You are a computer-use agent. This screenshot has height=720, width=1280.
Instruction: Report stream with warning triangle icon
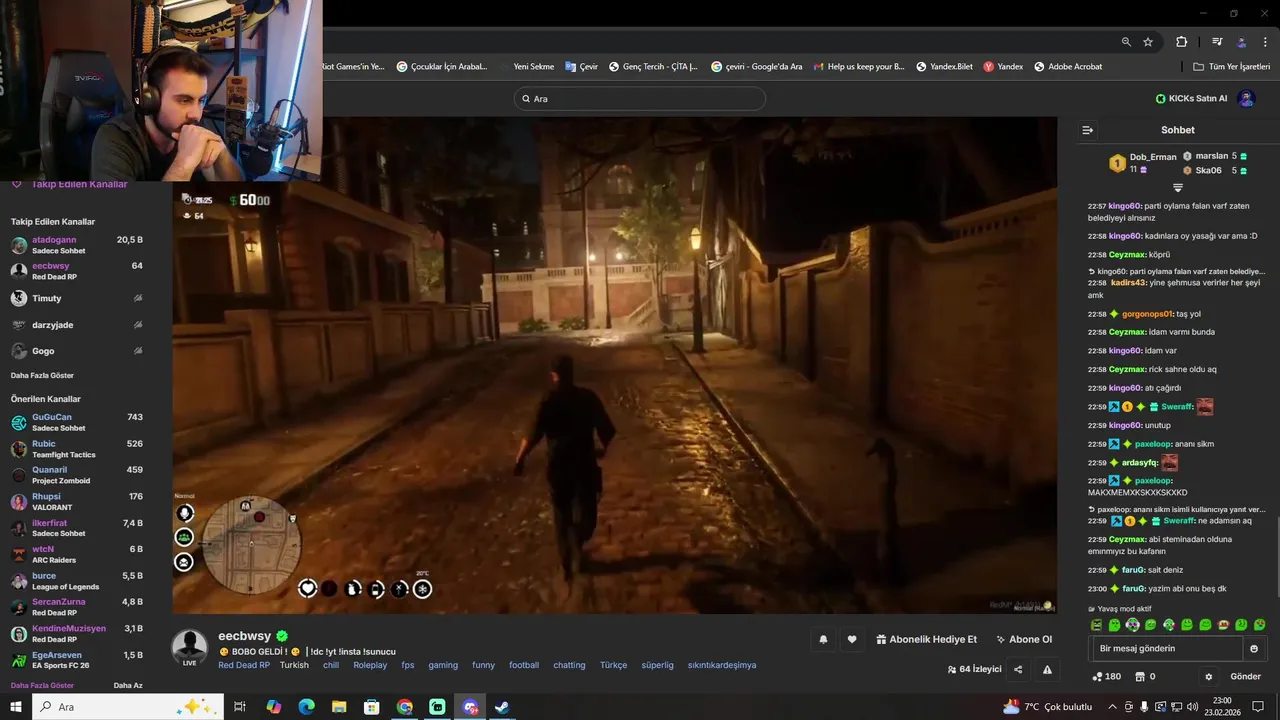pos(1047,670)
